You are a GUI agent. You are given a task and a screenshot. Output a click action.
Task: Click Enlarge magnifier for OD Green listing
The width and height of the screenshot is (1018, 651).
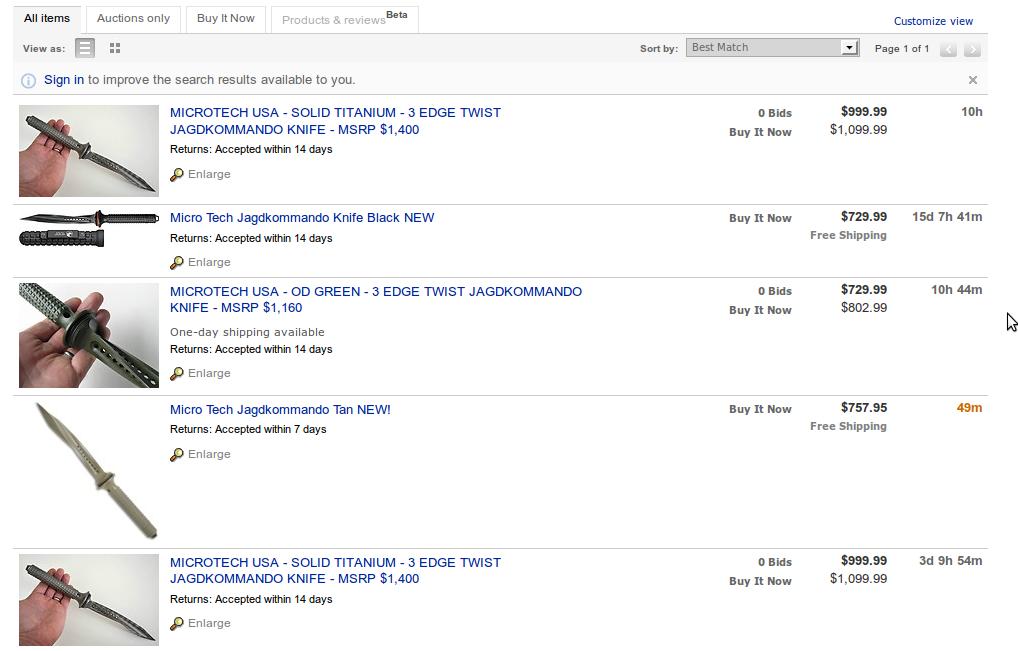(177, 373)
